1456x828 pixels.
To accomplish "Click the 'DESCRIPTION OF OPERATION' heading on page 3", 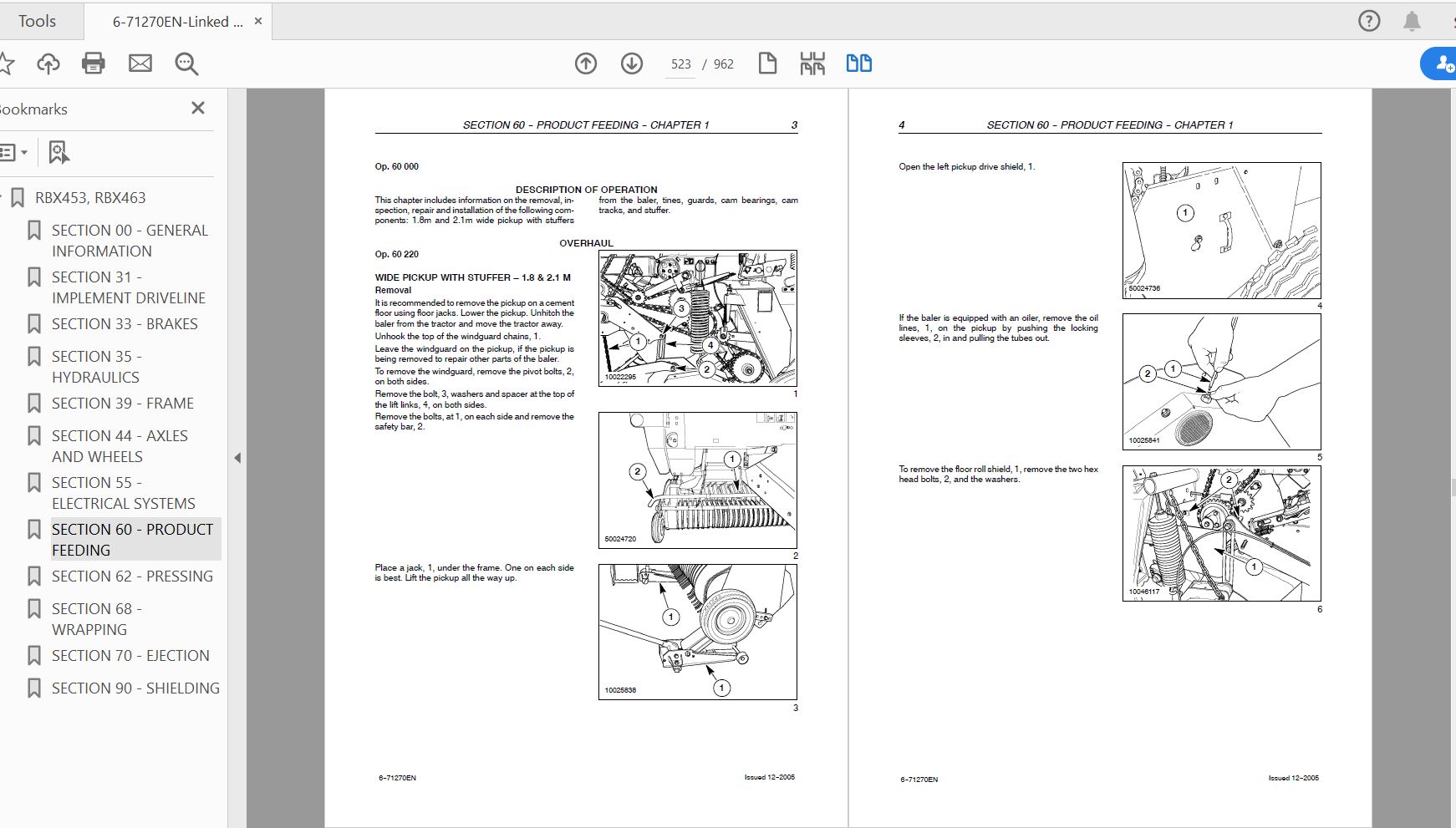I will coord(586,190).
